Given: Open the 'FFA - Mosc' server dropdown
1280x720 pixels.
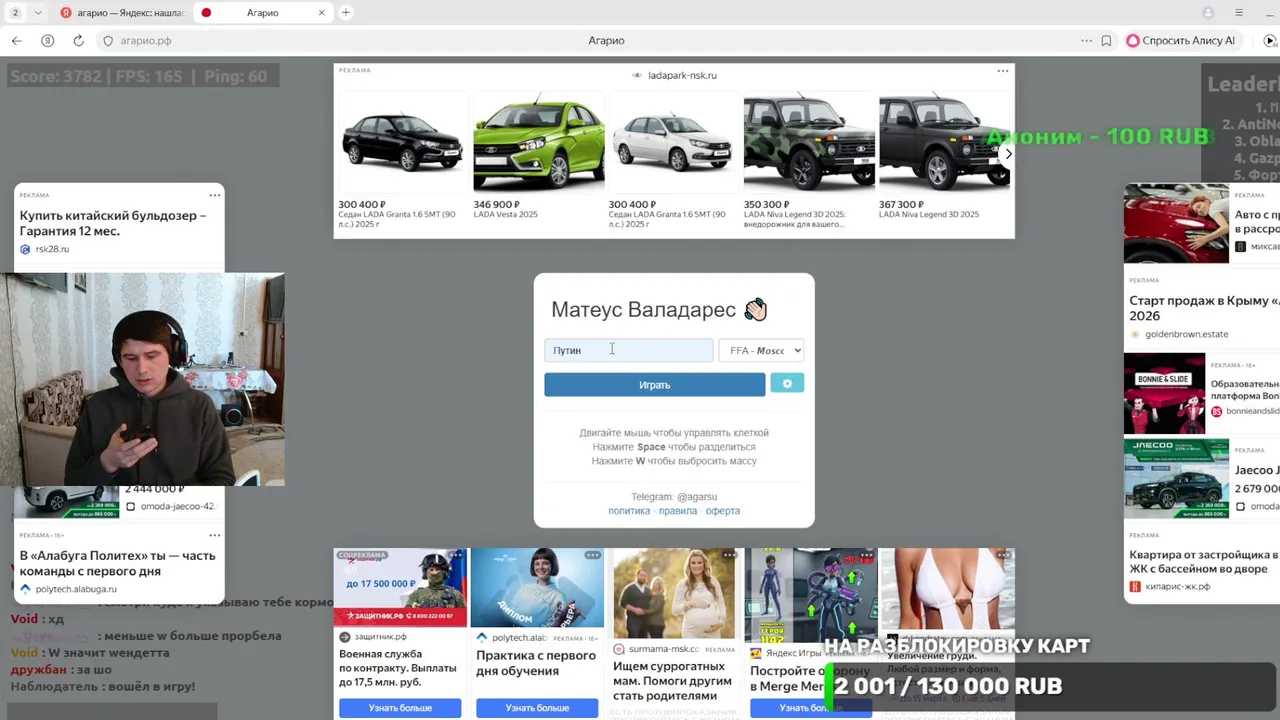Looking at the screenshot, I should 761,350.
